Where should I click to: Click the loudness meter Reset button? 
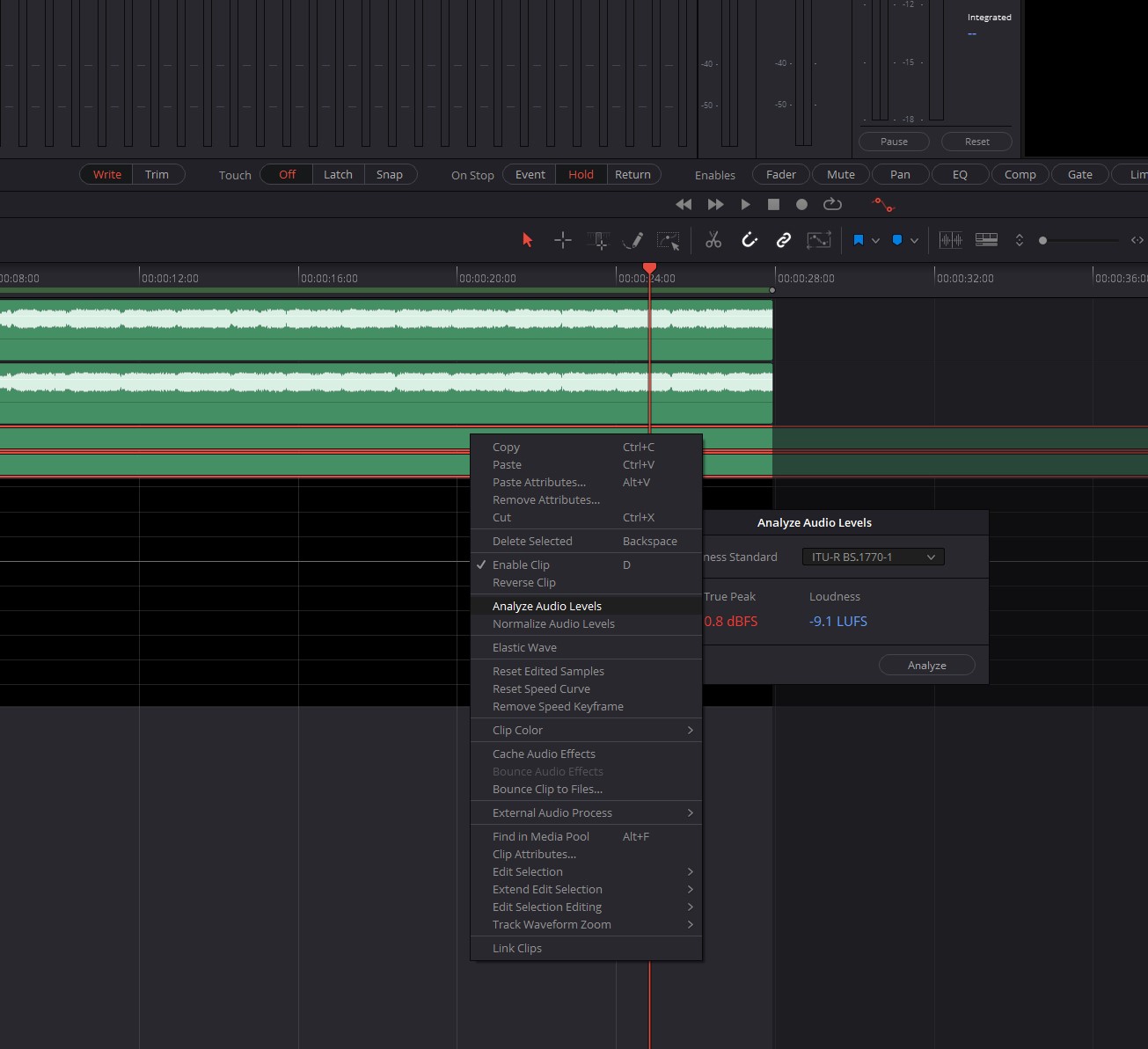pyautogui.click(x=976, y=142)
